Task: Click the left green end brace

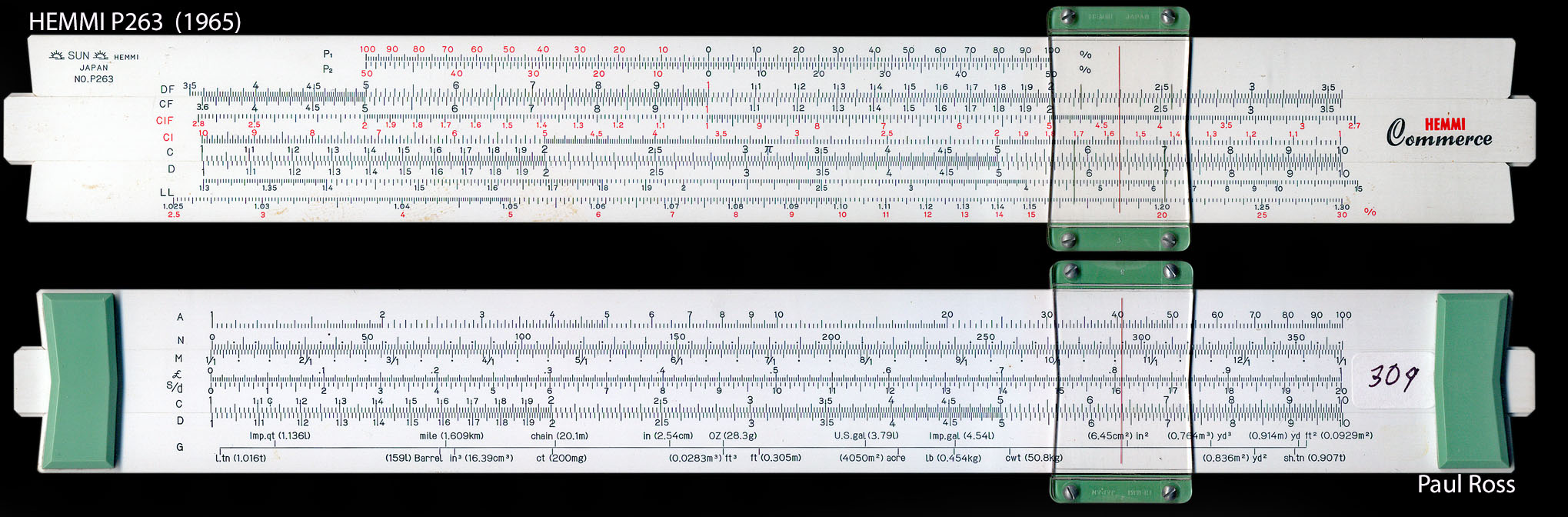Action: (78, 381)
